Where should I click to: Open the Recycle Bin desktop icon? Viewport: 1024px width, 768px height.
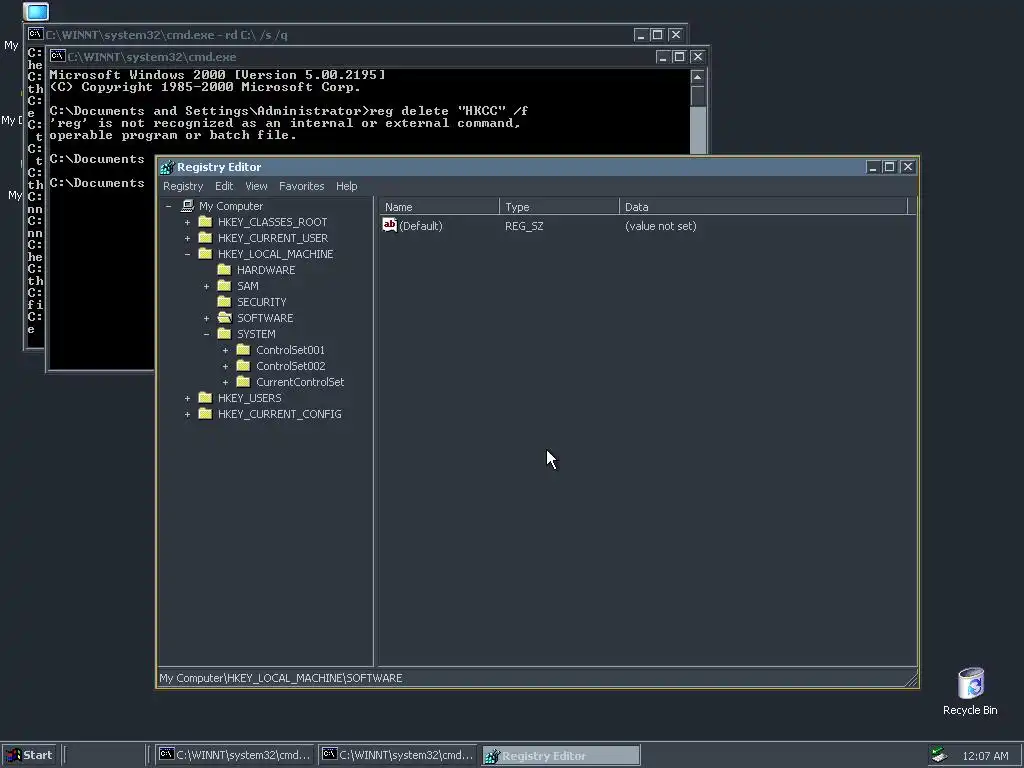click(970, 683)
